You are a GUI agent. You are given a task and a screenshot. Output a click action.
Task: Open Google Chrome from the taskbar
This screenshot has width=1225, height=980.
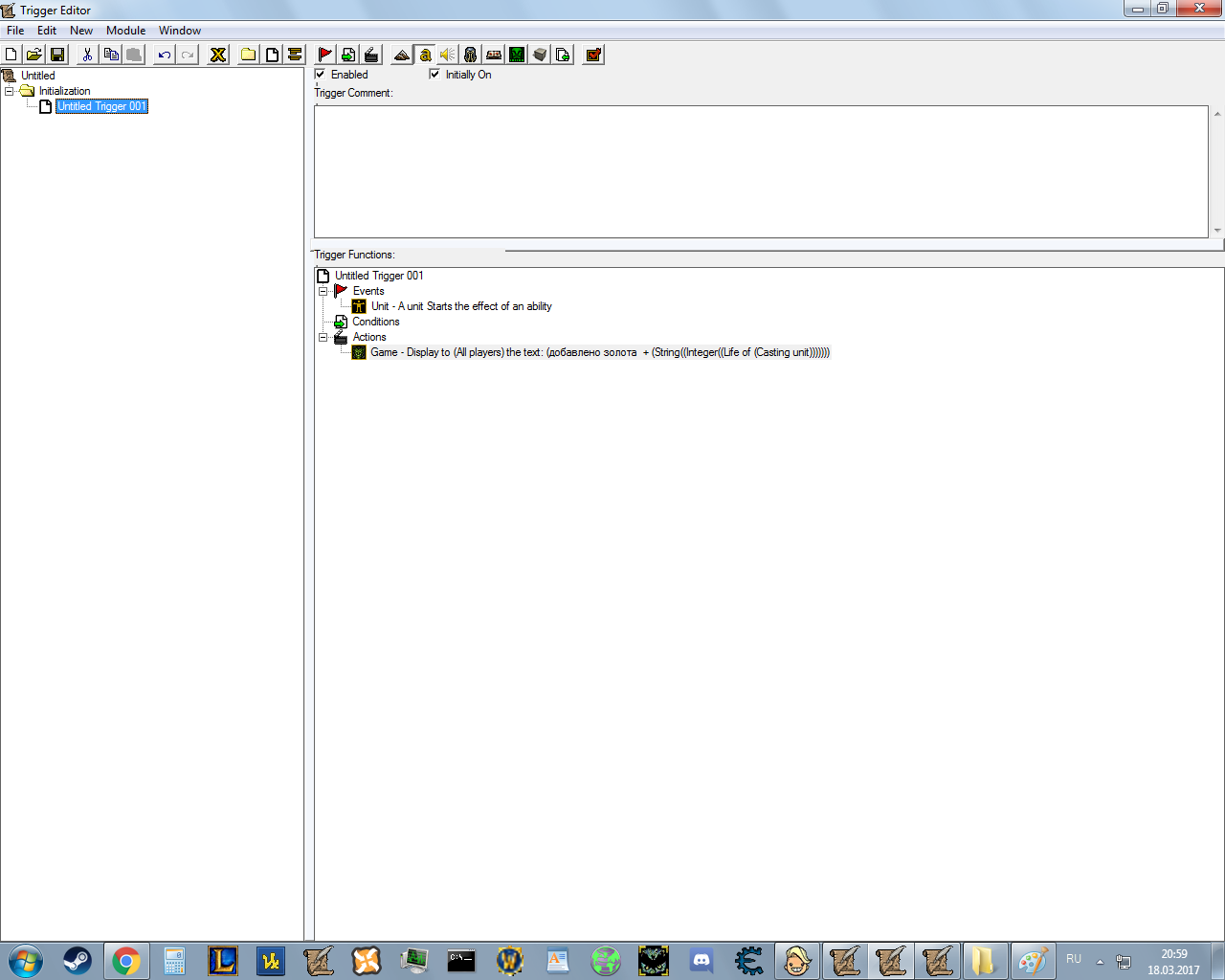pos(125,960)
